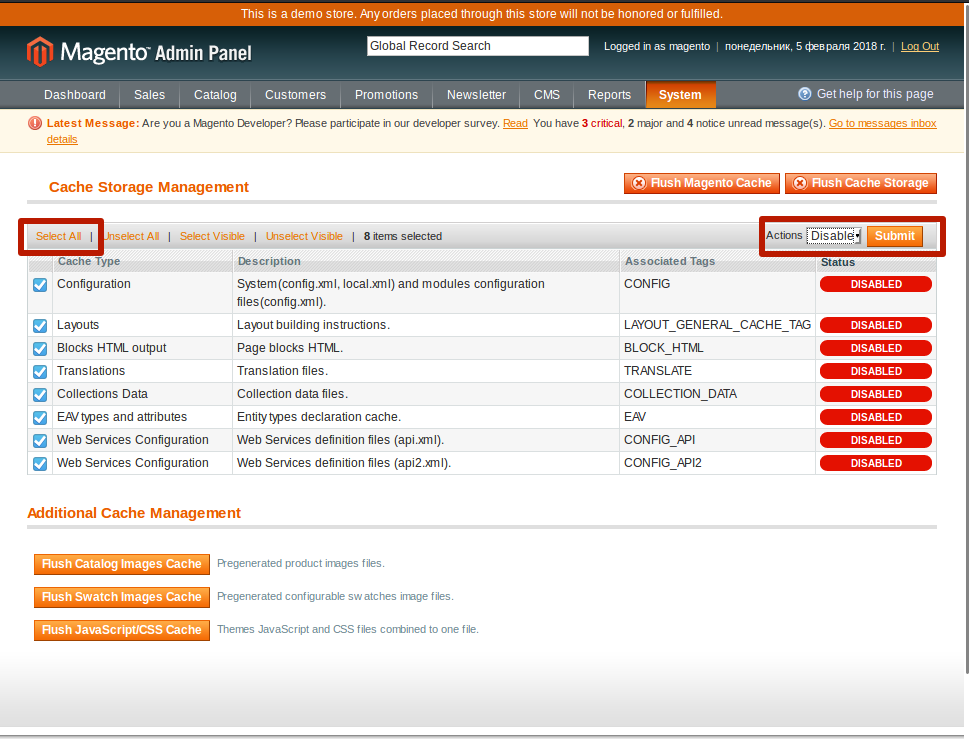Click the Select All link

tap(58, 236)
